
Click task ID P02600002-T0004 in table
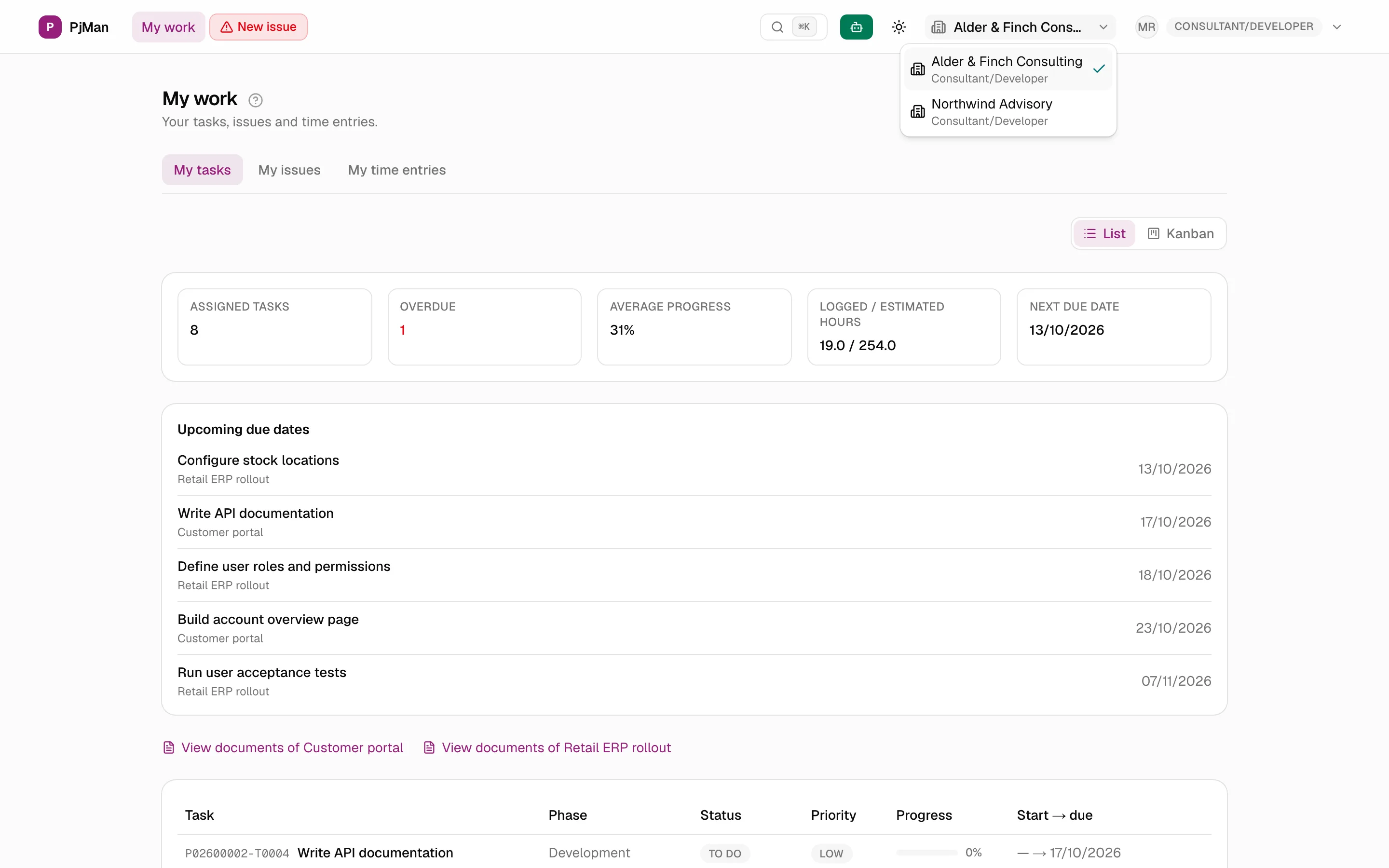tap(236, 853)
